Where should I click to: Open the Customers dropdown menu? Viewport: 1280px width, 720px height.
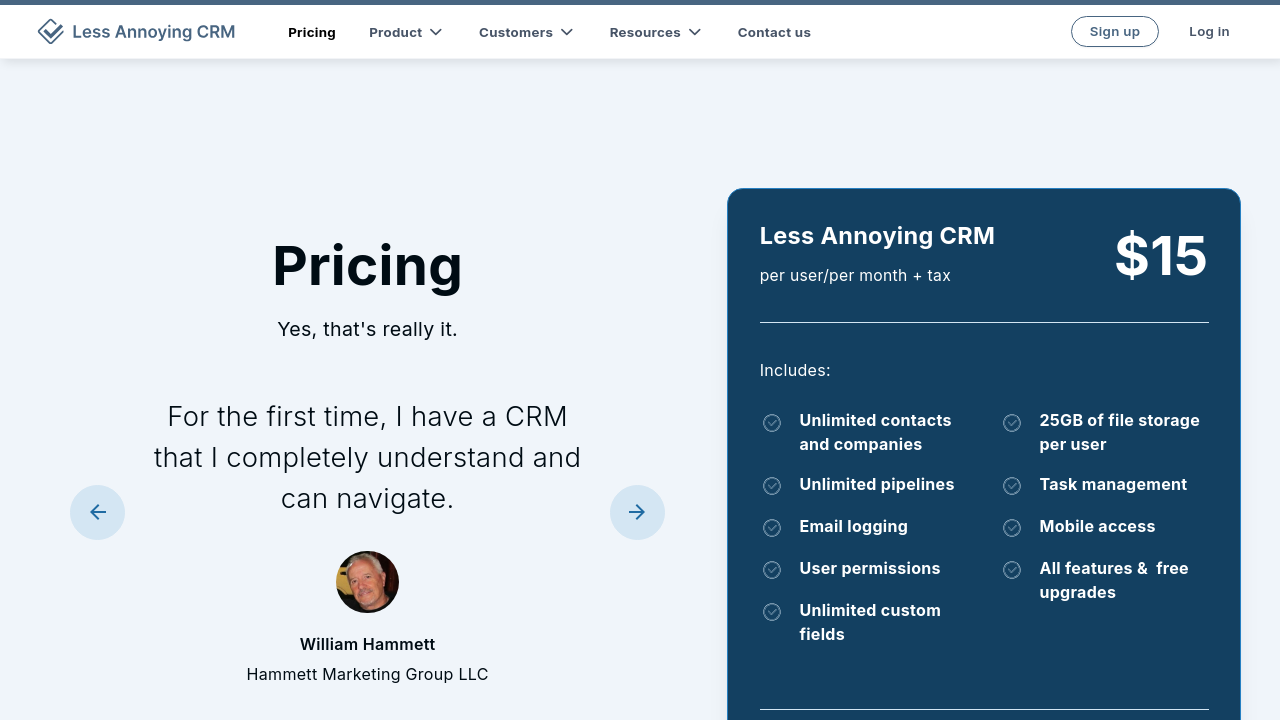click(526, 32)
